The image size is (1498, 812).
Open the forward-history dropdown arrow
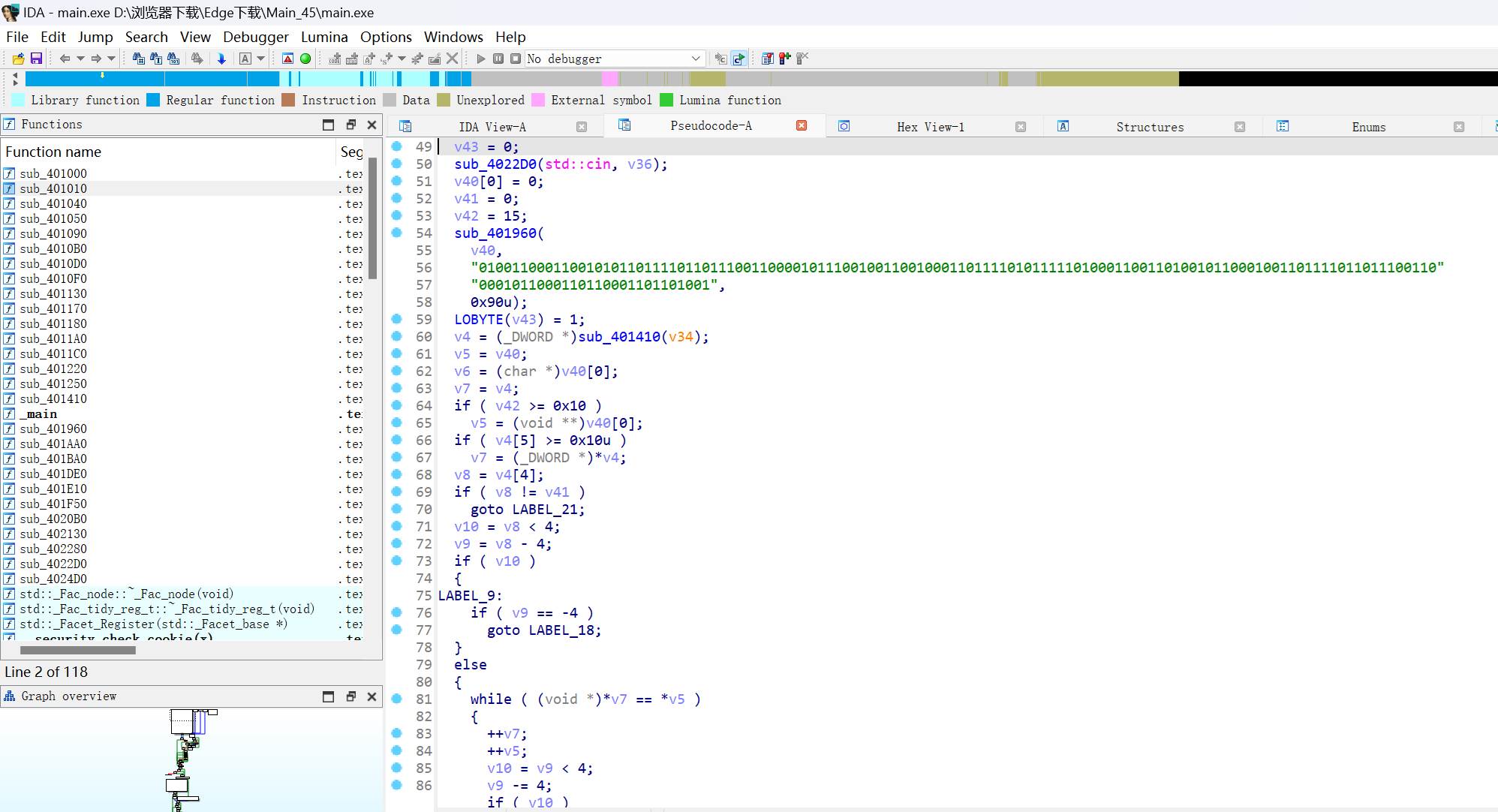click(112, 59)
